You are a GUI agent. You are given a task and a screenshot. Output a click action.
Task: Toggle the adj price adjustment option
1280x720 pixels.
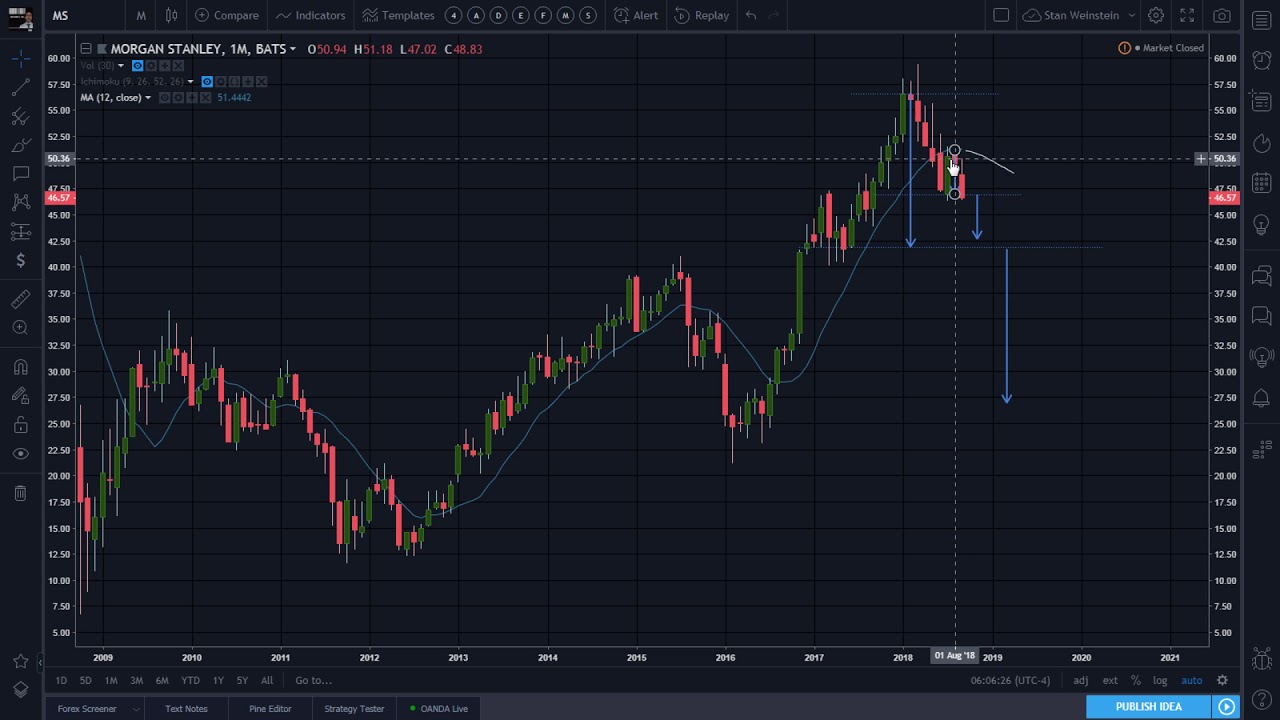[1081, 680]
